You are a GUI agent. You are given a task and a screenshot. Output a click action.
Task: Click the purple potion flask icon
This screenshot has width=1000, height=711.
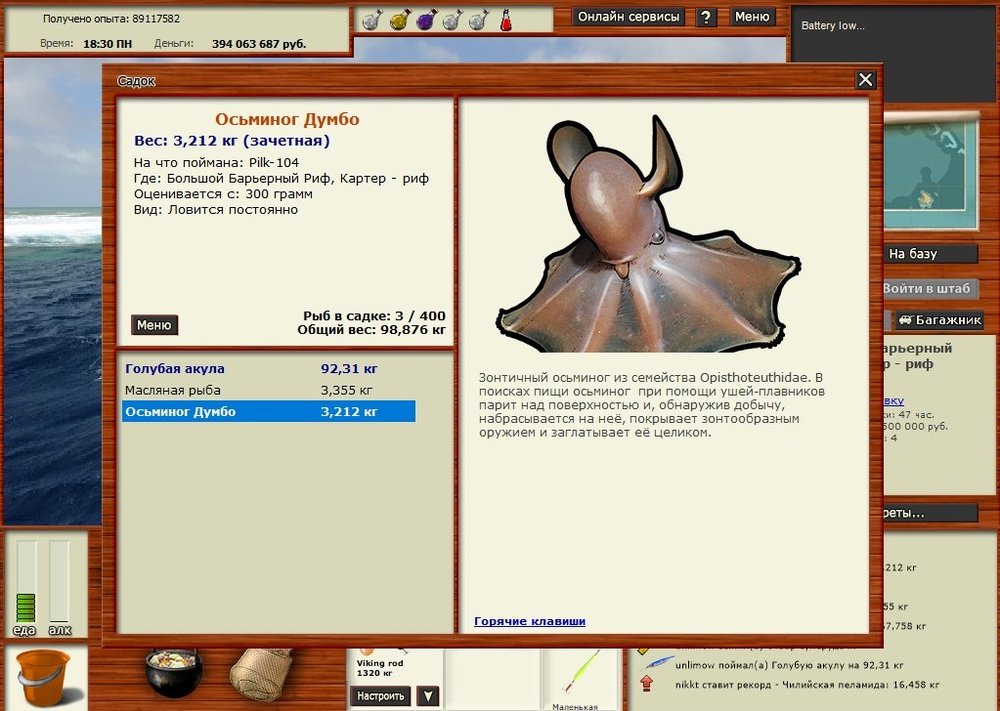425,19
